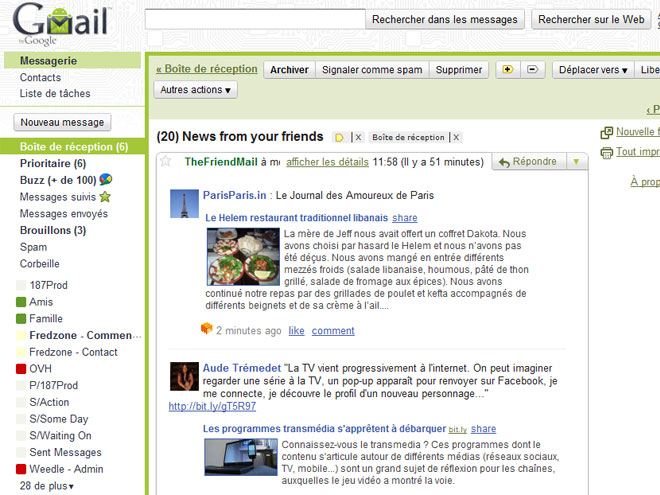Click share next to transmédia article

483,429
